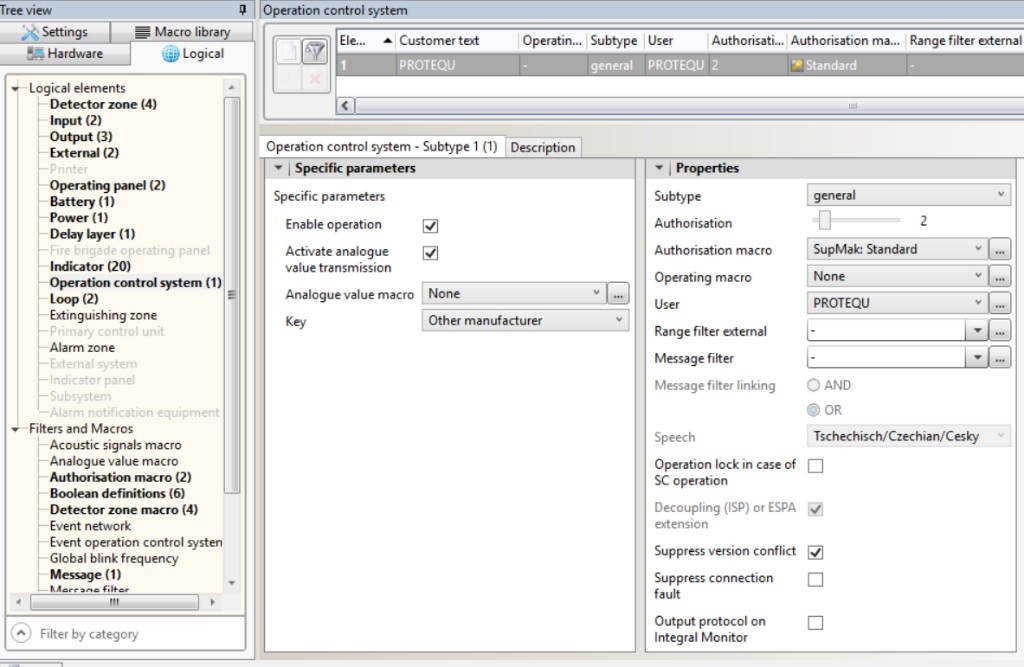Click the tree view scroll down arrow

pyautogui.click(x=232, y=583)
